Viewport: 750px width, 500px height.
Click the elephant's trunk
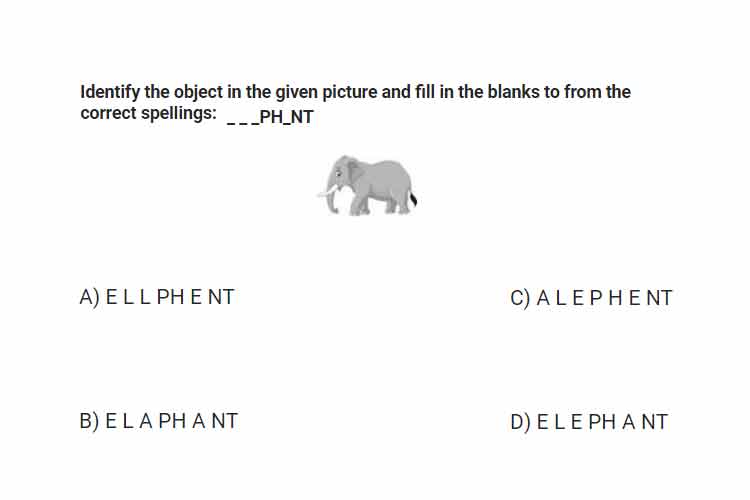[x=332, y=202]
